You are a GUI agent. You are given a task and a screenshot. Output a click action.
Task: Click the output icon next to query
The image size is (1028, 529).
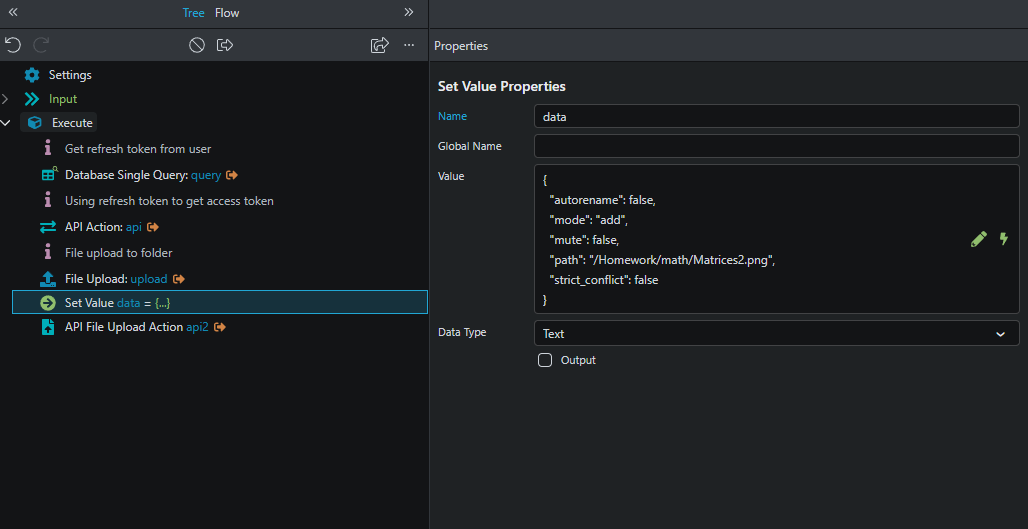coord(232,175)
